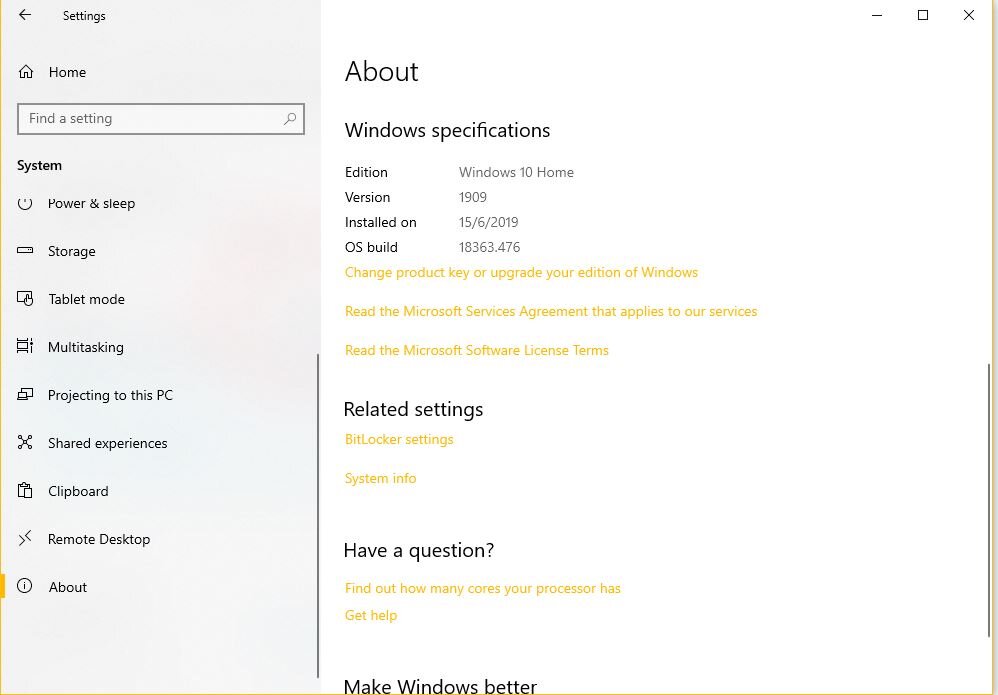The width and height of the screenshot is (998, 695).
Task: Open Microsoft Software License Terms link
Action: tap(477, 350)
